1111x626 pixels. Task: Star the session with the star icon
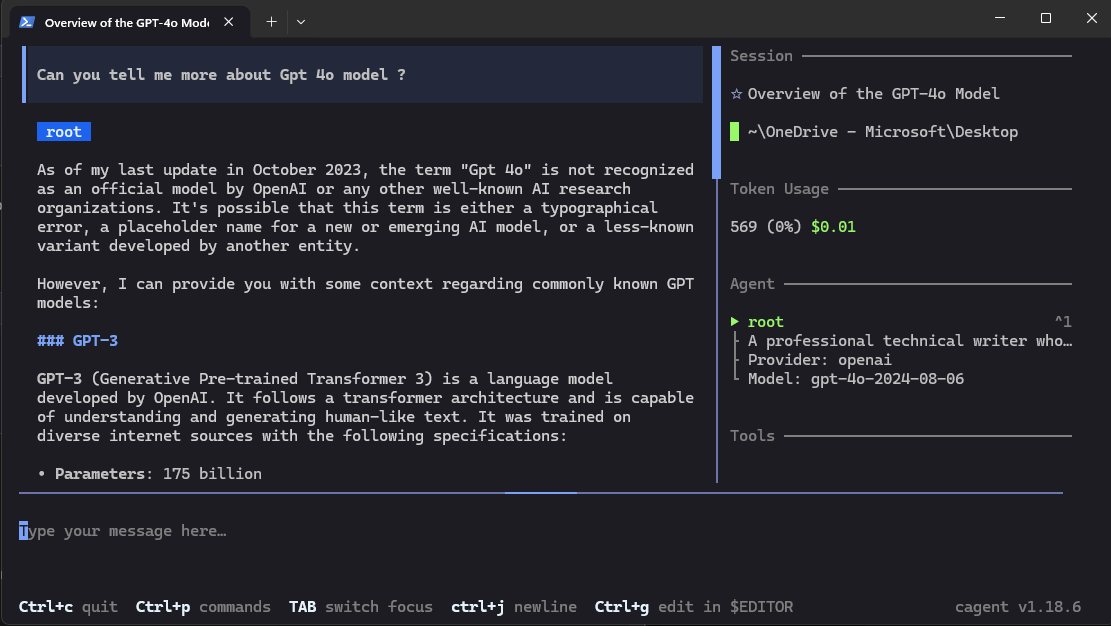(736, 94)
